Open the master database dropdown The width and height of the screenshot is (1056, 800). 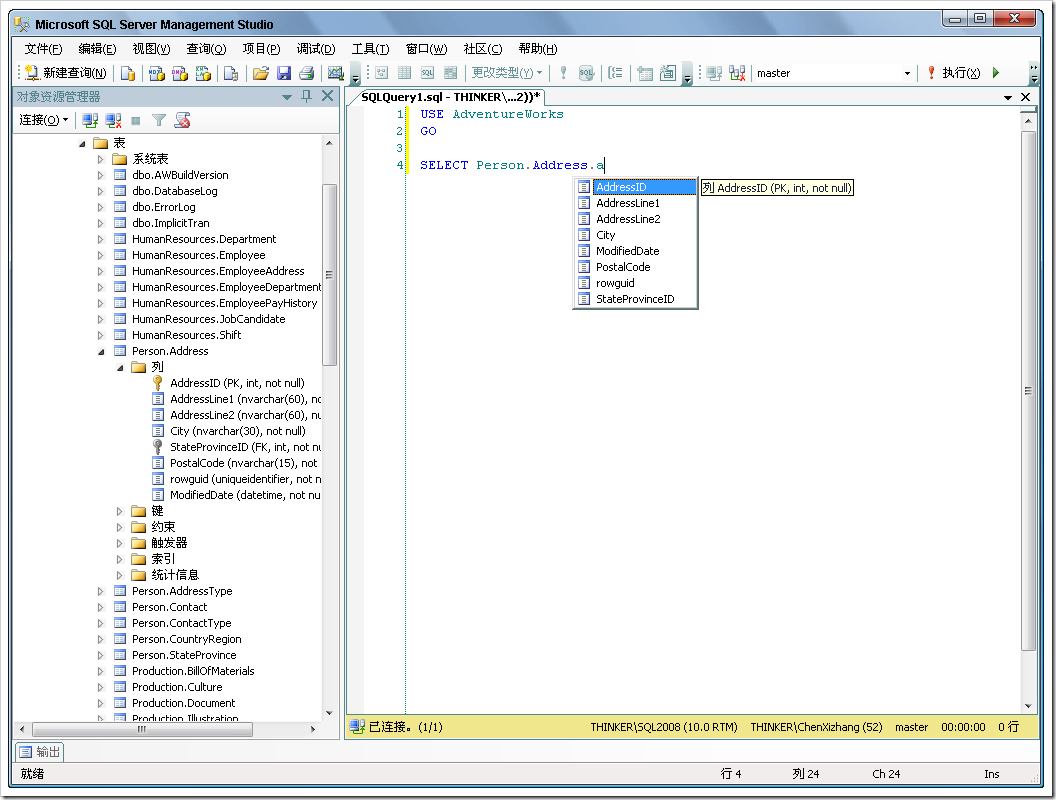(907, 73)
